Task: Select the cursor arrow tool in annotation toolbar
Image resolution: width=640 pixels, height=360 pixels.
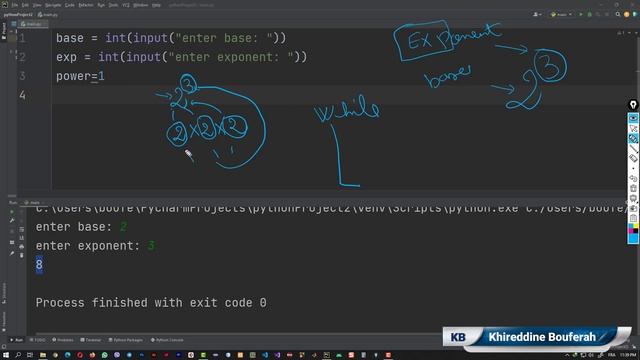Action: click(633, 129)
